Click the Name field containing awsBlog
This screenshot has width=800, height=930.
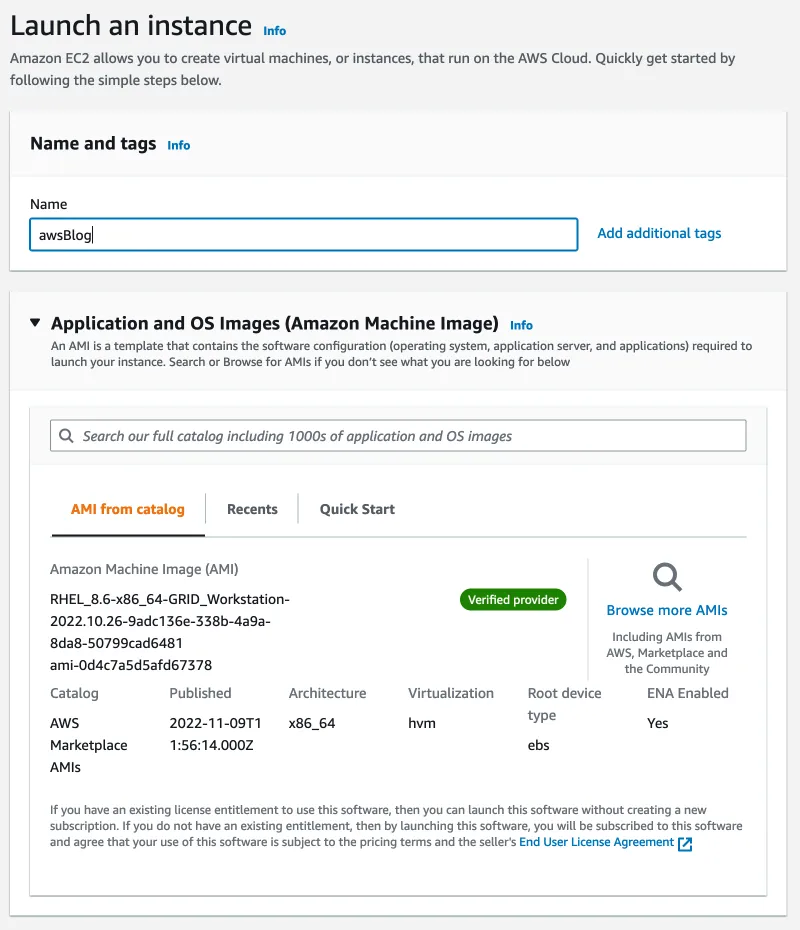pos(303,235)
